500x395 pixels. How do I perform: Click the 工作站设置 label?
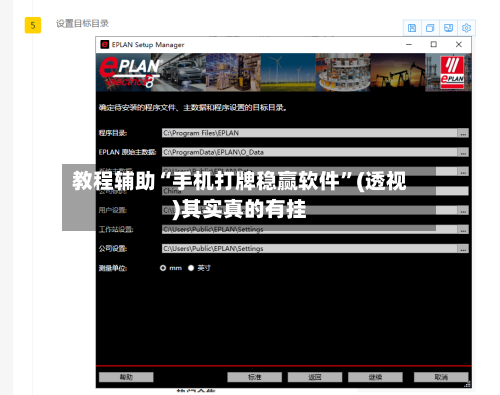click(x=116, y=229)
